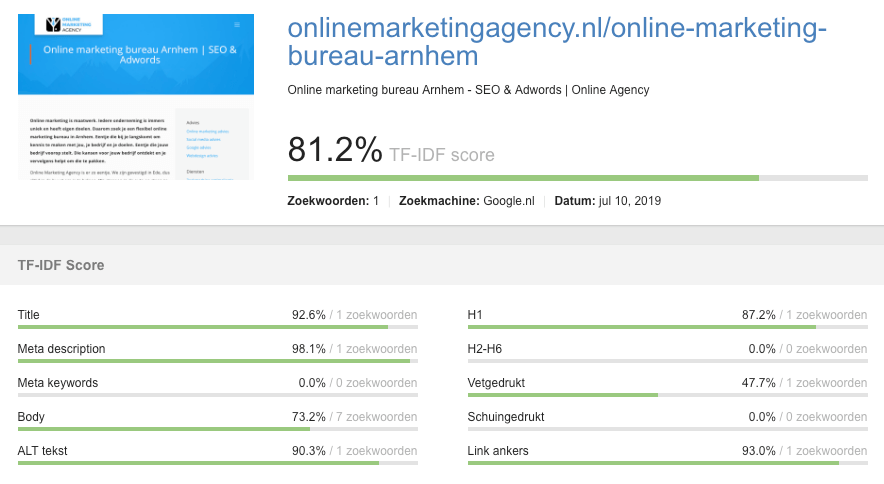The width and height of the screenshot is (884, 484).
Task: Select the 'Meta keywords' row label
Action: (58, 382)
